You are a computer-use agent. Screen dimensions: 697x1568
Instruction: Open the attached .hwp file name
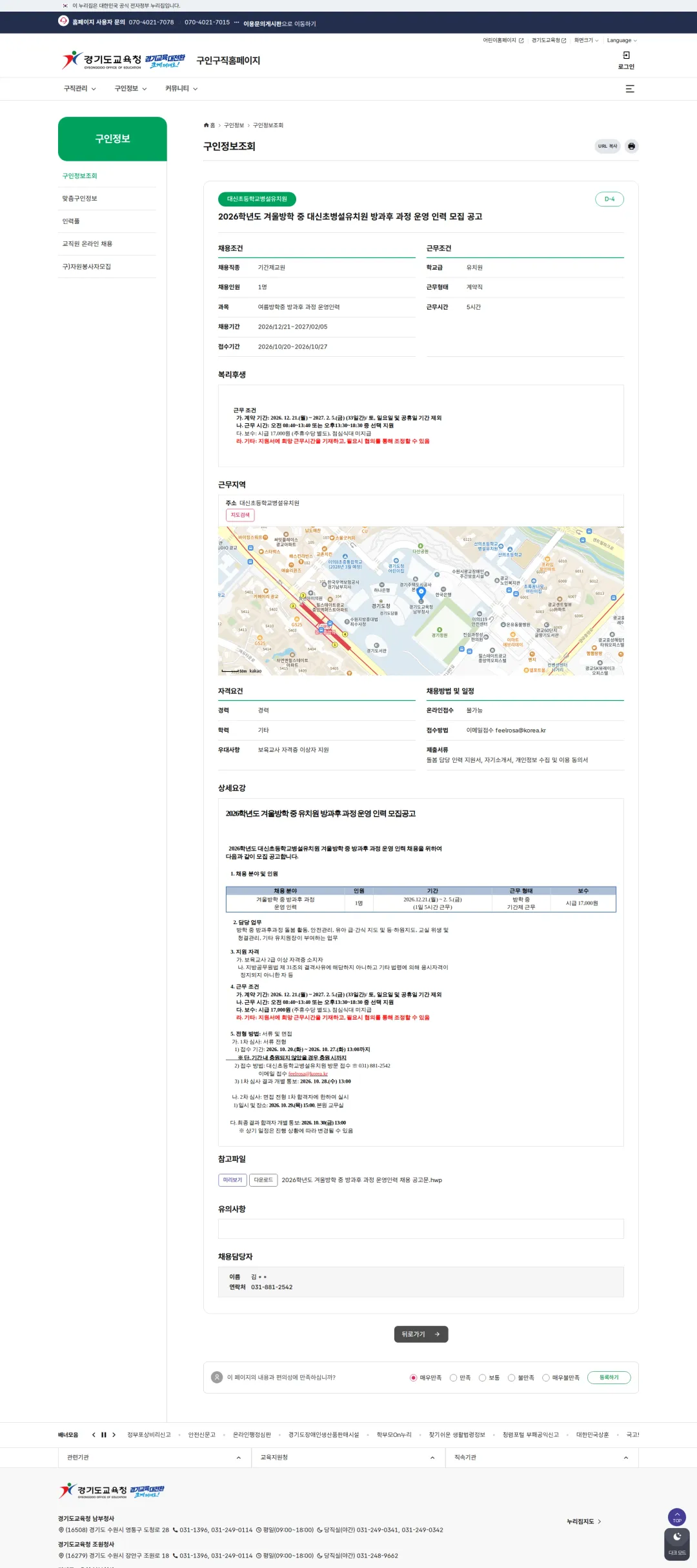(362, 1180)
